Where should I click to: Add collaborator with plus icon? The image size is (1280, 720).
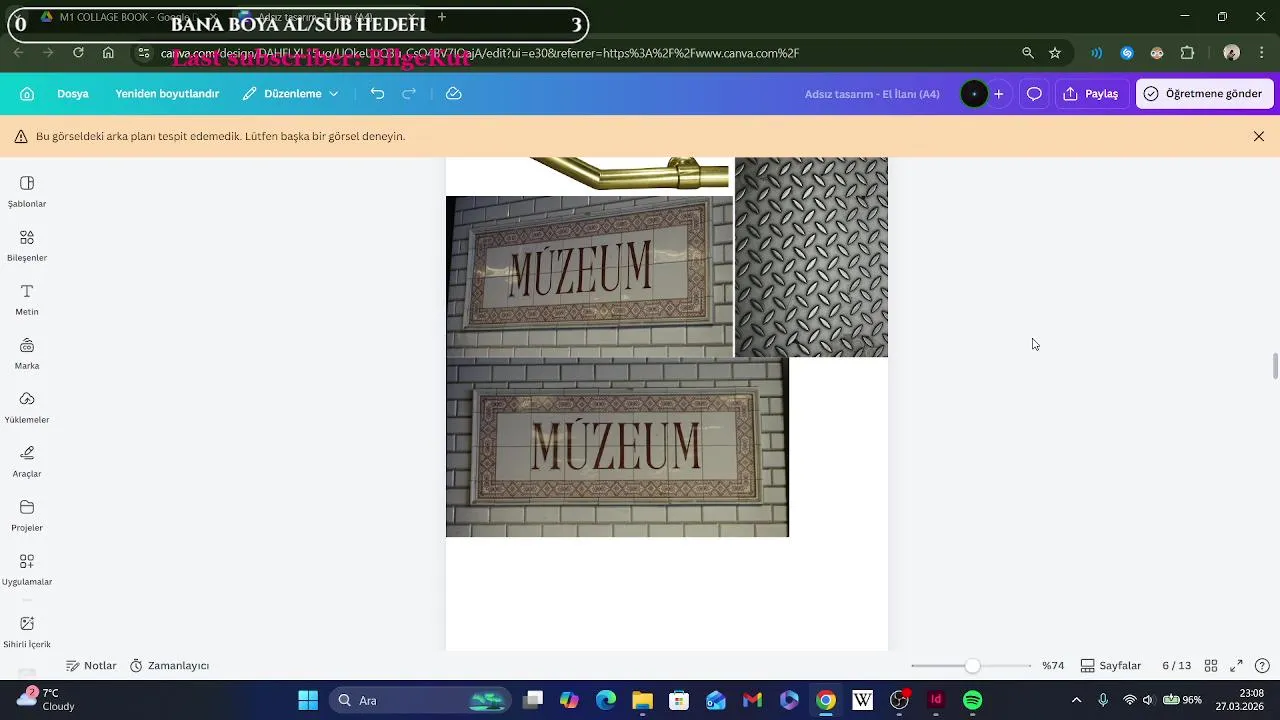(998, 94)
